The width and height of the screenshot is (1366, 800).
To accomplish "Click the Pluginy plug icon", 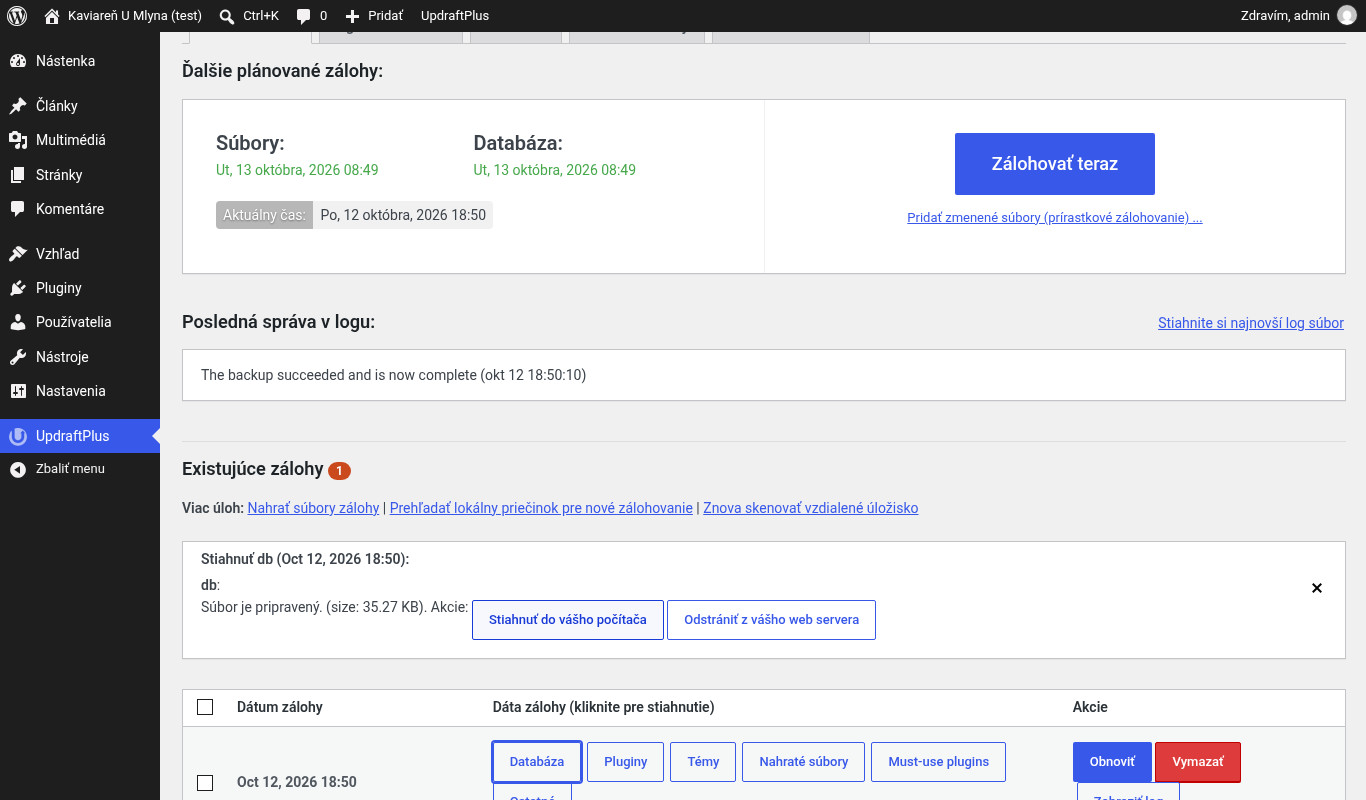I will coord(18,288).
